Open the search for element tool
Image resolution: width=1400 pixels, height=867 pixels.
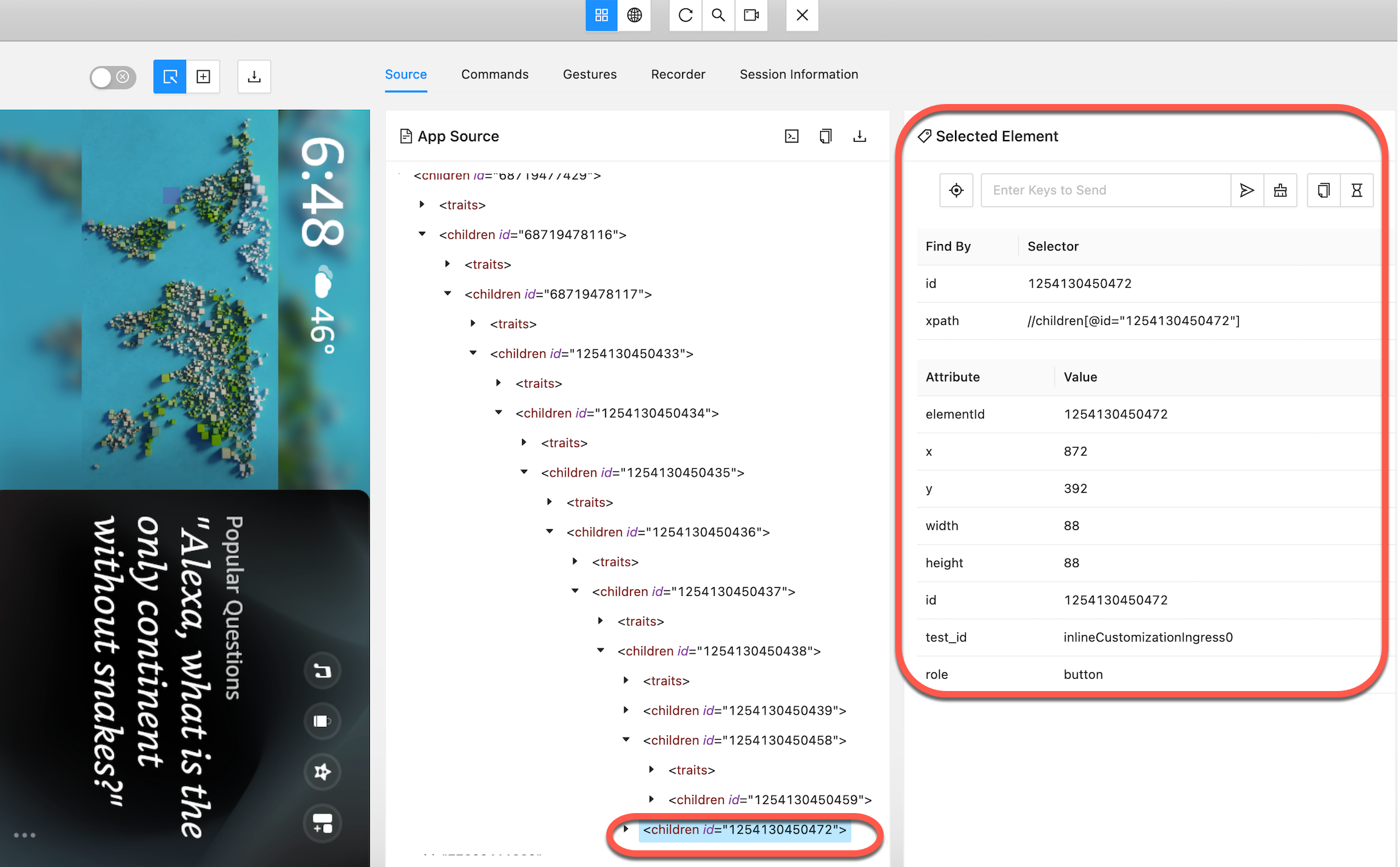point(718,15)
